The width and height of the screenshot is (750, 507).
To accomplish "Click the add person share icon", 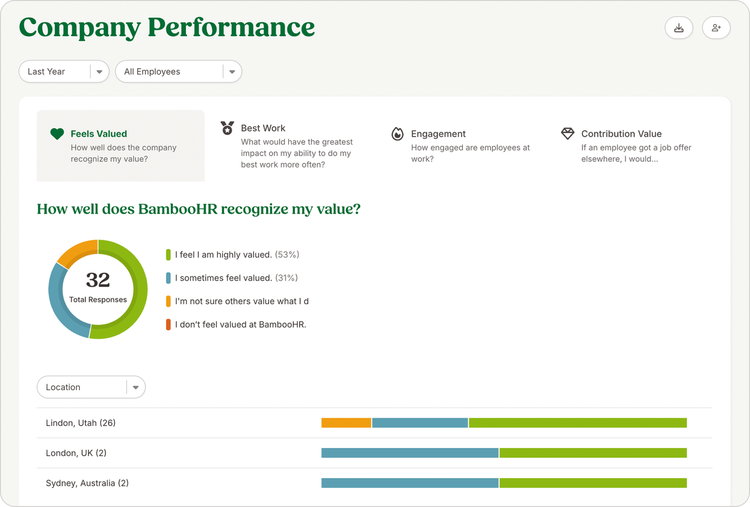I will pos(716,28).
